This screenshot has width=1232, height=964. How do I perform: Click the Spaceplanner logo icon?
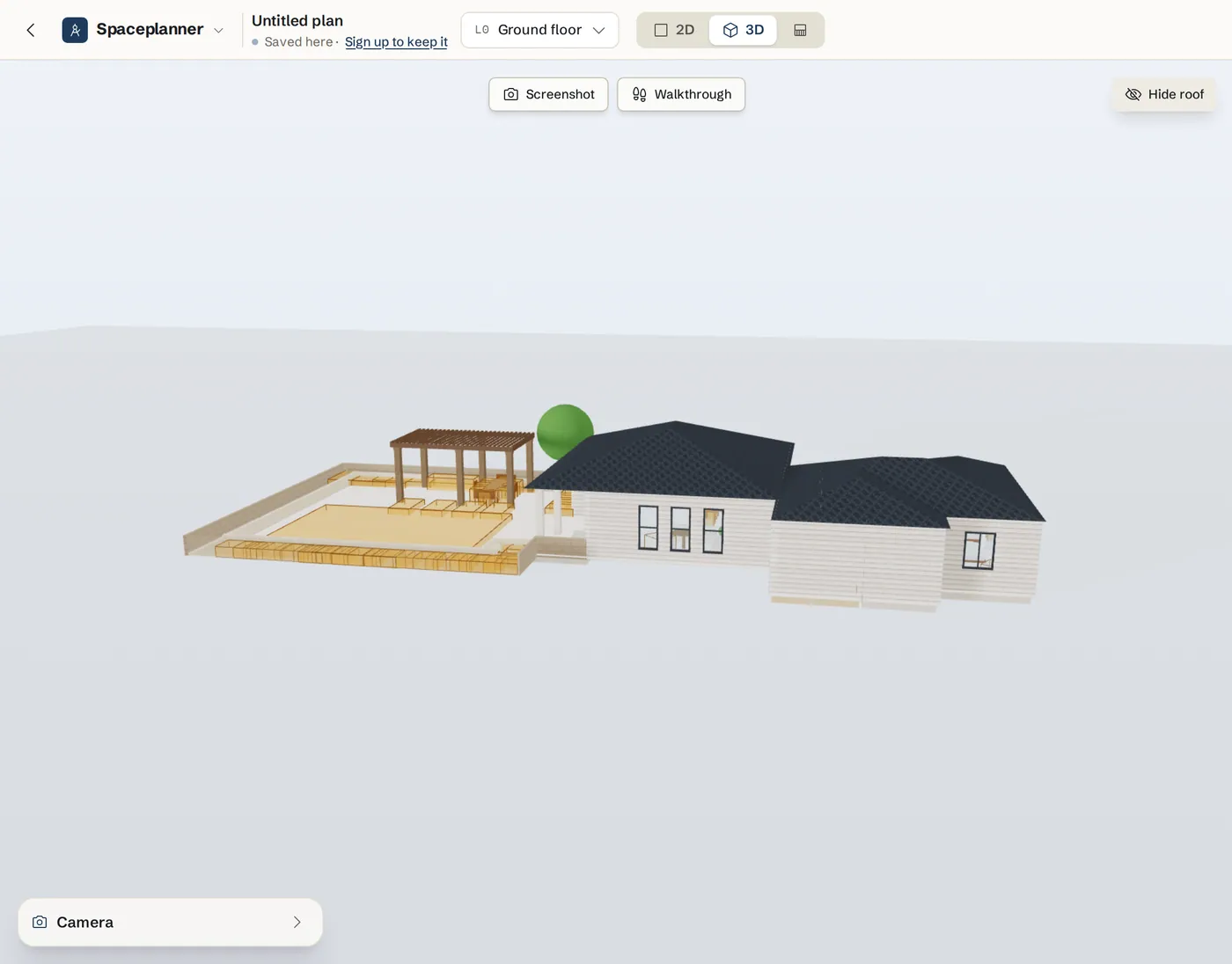(75, 30)
